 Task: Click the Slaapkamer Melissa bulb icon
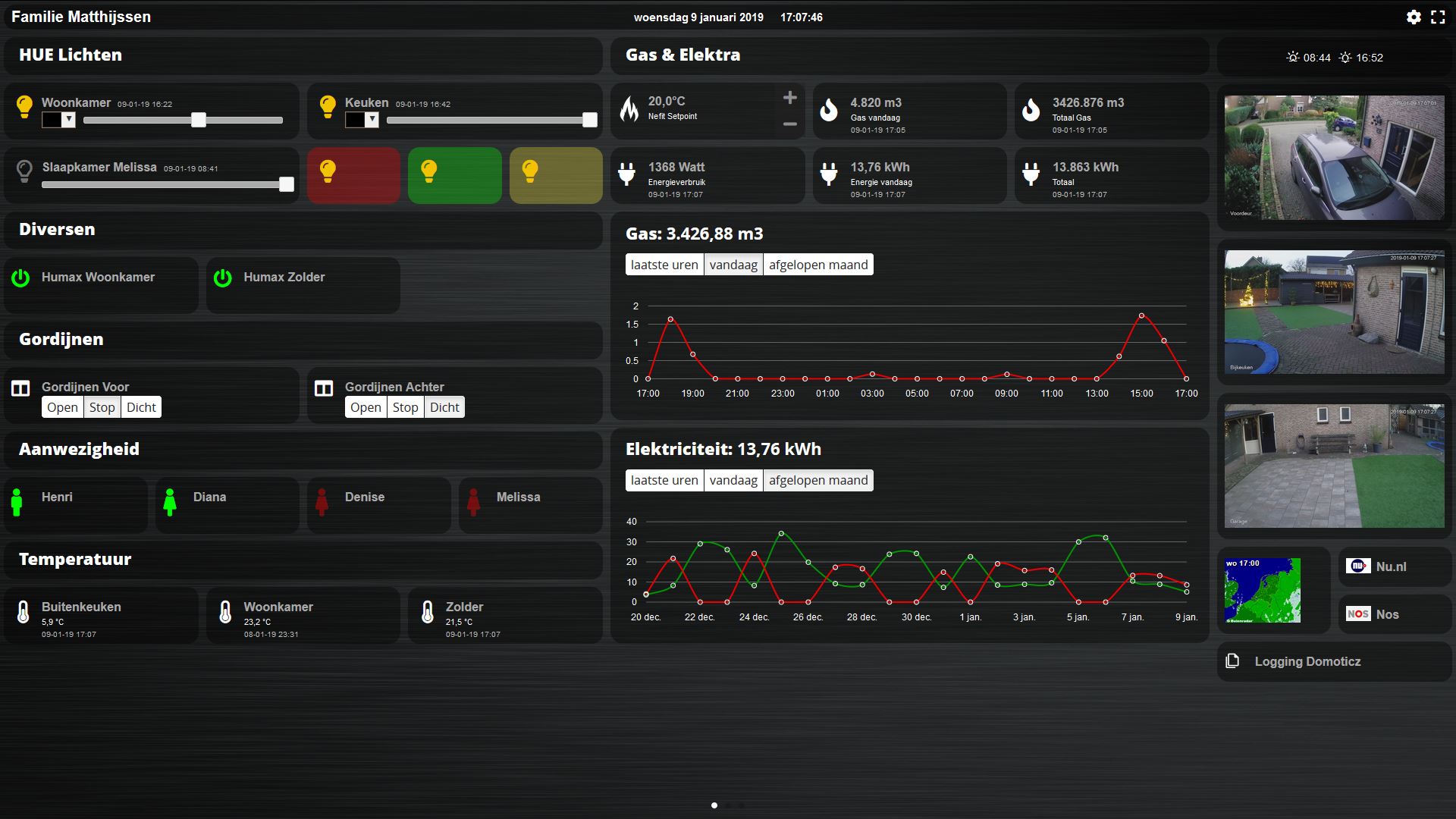(24, 171)
